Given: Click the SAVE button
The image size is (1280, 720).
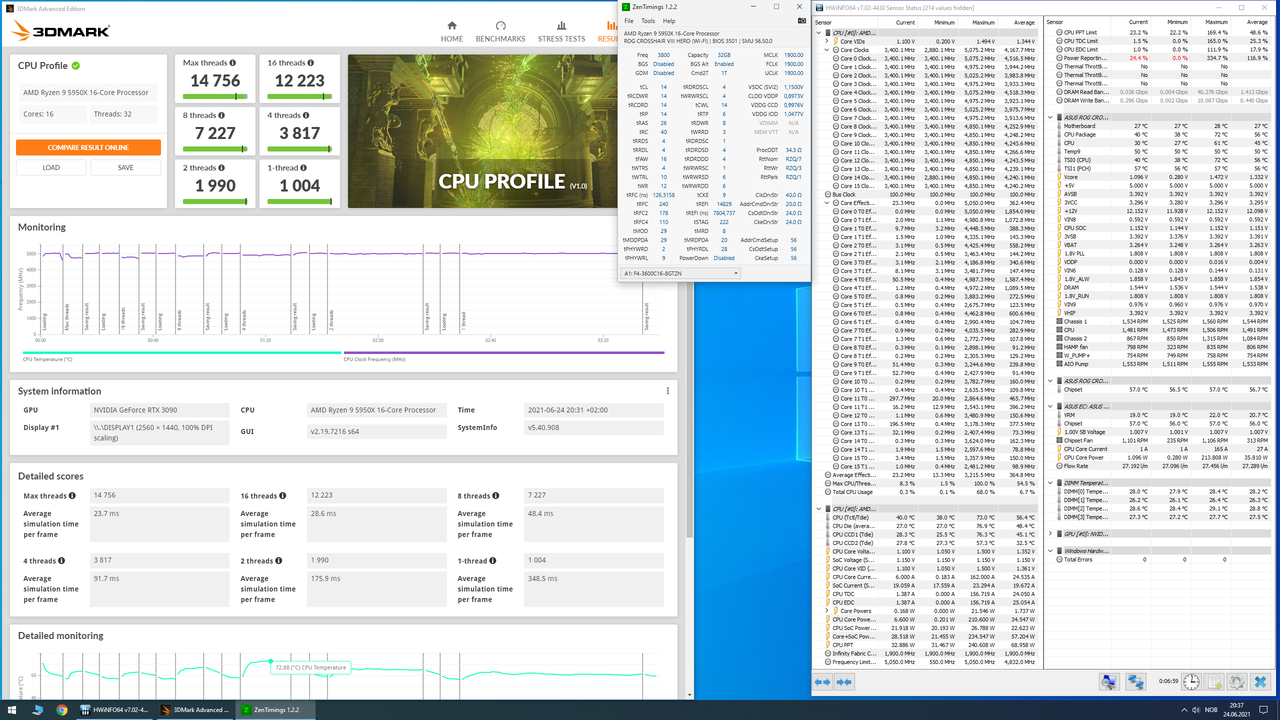Looking at the screenshot, I should tap(125, 168).
